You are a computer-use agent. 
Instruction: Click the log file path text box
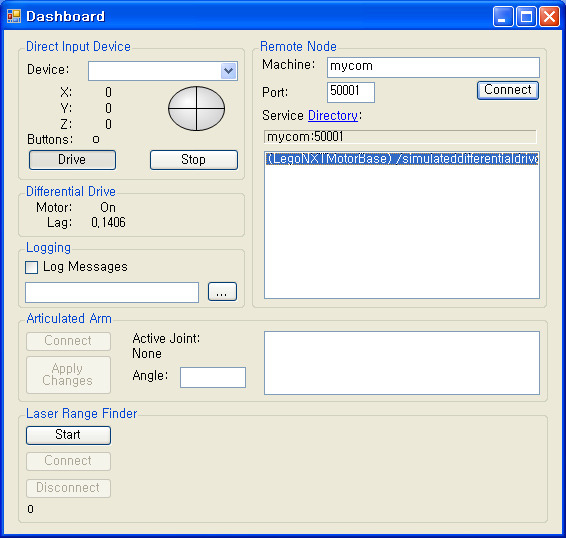pos(112,292)
